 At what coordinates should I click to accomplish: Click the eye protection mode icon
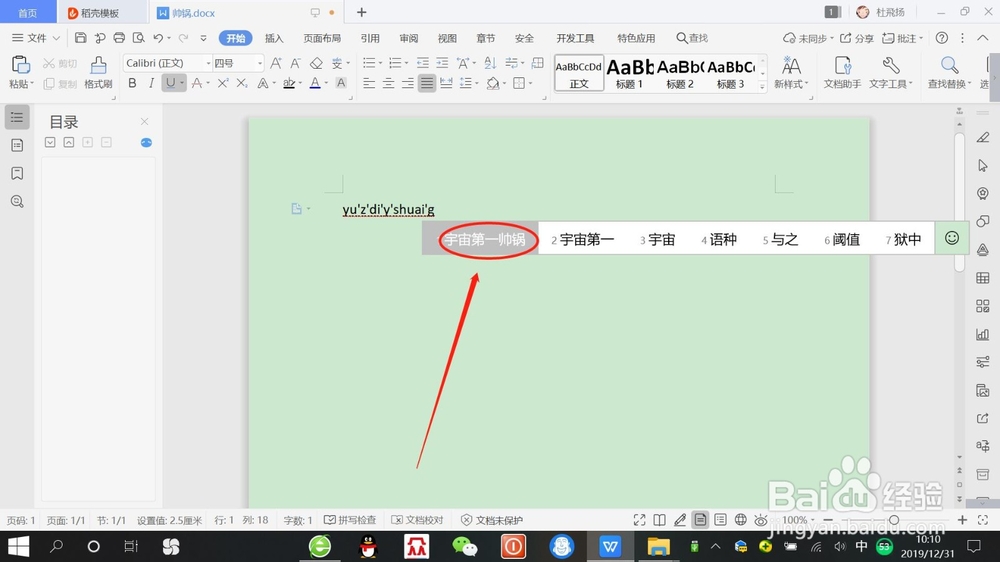coord(761,520)
